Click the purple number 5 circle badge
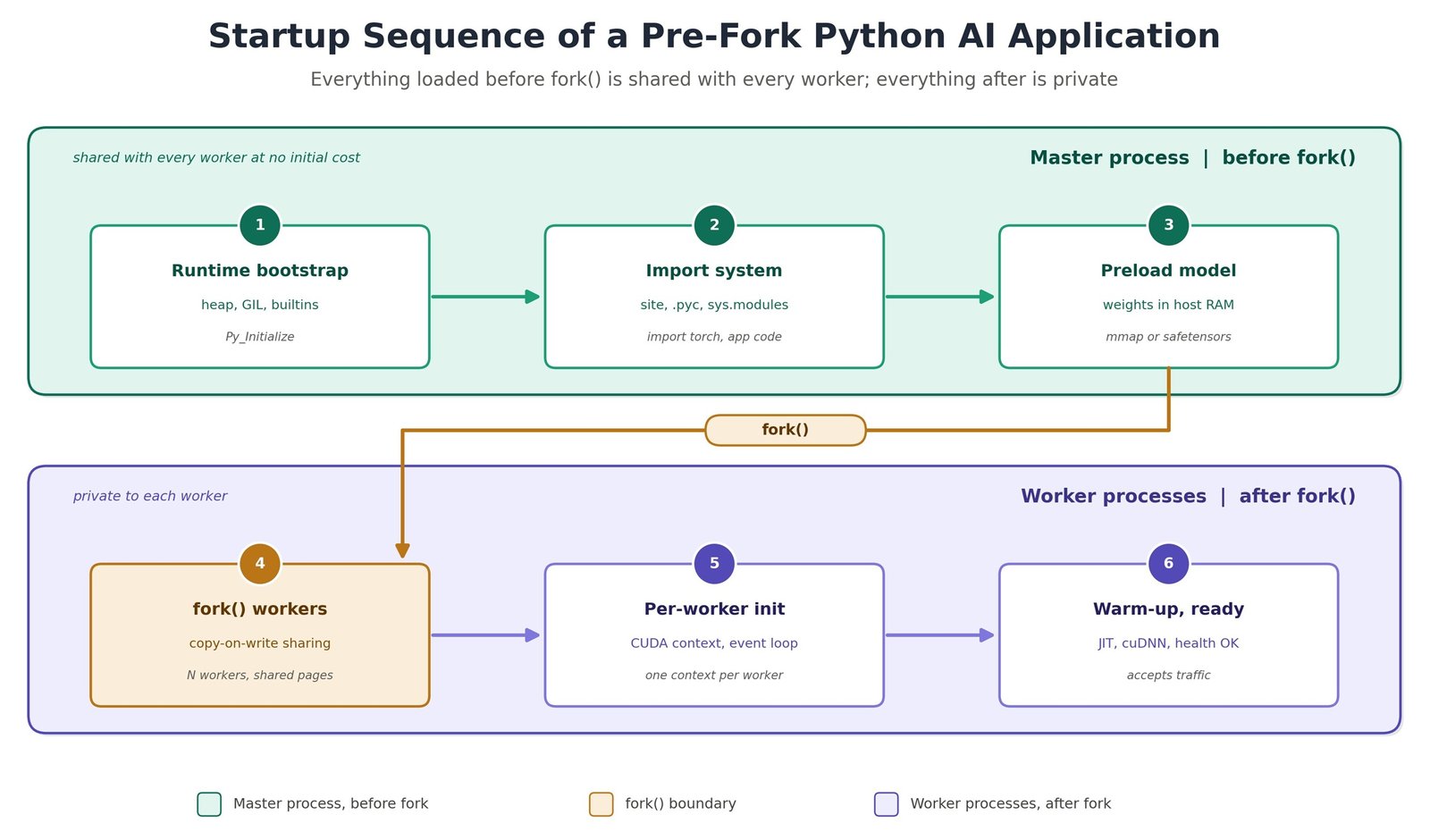Image resolution: width=1430 pixels, height=840 pixels. pos(714,564)
